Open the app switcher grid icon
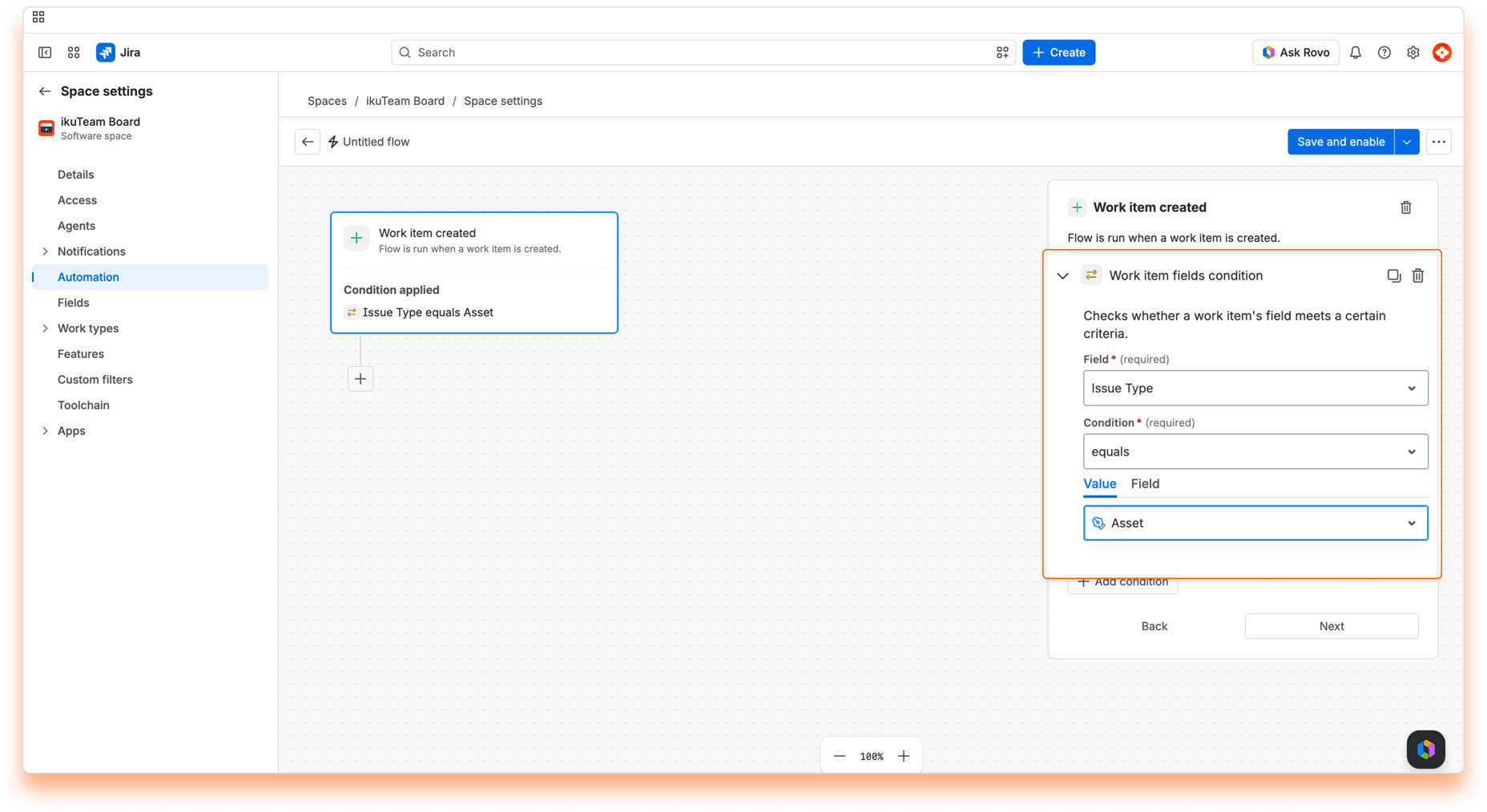 (x=74, y=52)
